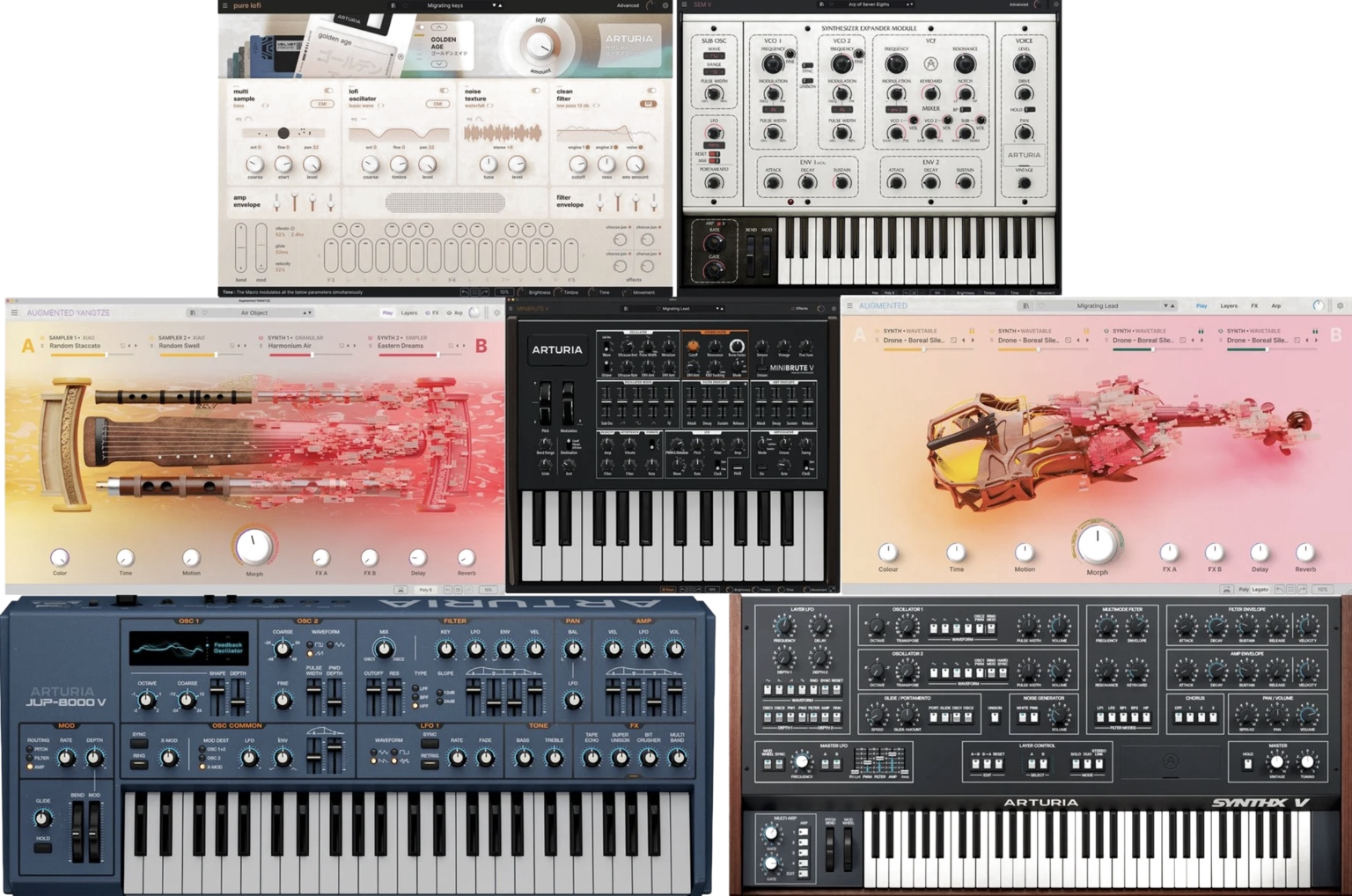1352x896 pixels.
Task: Select next tape with Golden Age down arrow
Action: pyautogui.click(x=438, y=63)
